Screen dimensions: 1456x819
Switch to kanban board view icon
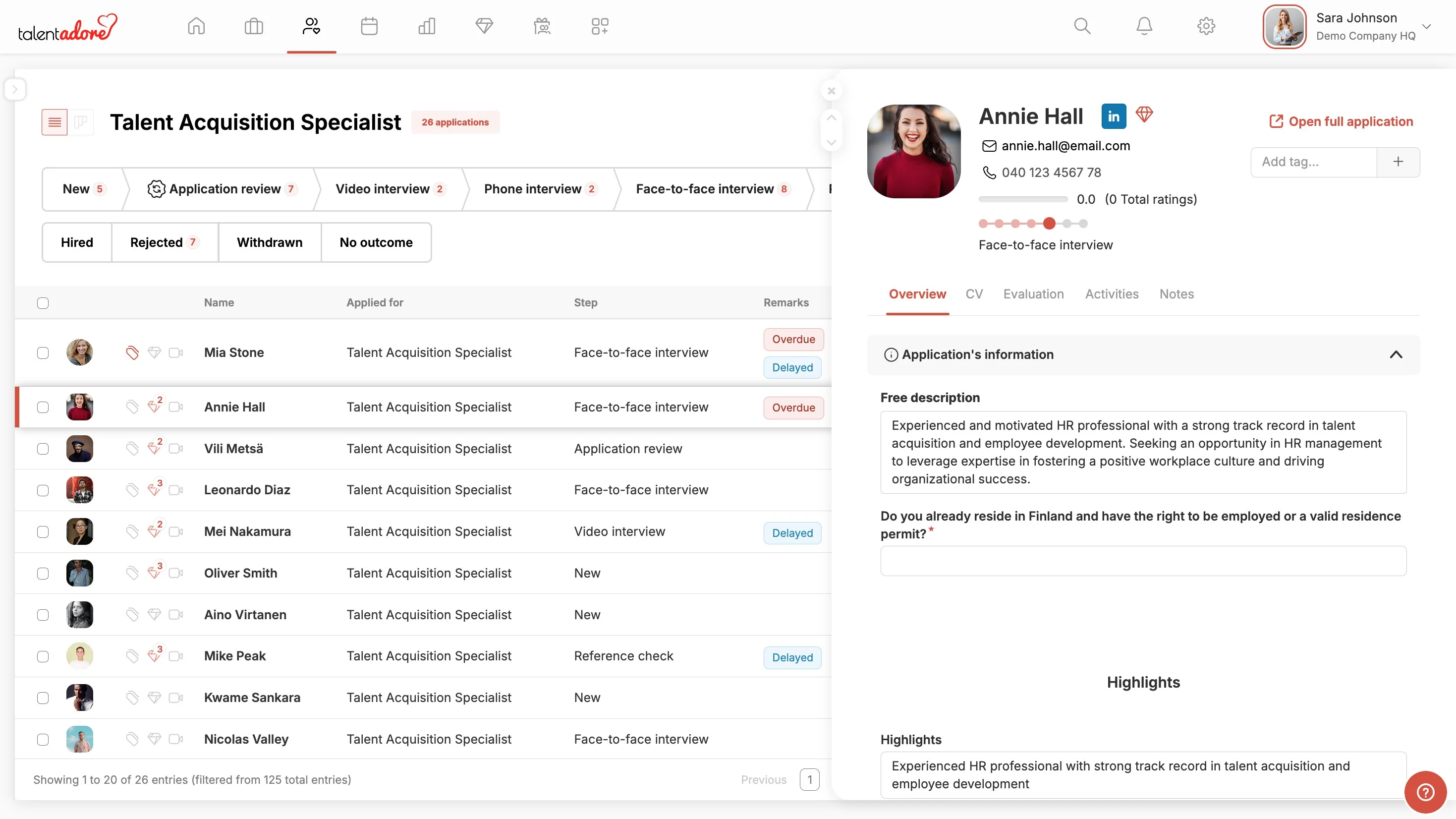[x=81, y=122]
